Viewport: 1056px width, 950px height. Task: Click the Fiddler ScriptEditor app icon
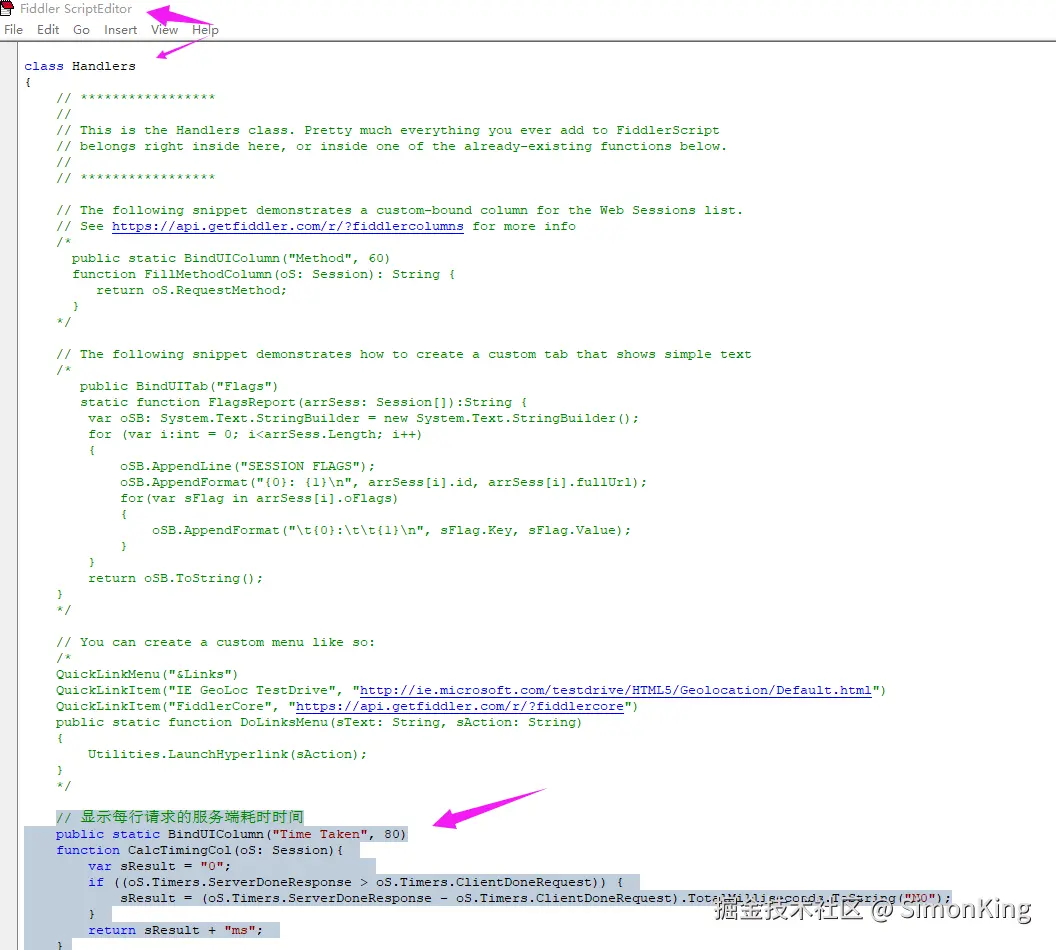click(x=7, y=8)
